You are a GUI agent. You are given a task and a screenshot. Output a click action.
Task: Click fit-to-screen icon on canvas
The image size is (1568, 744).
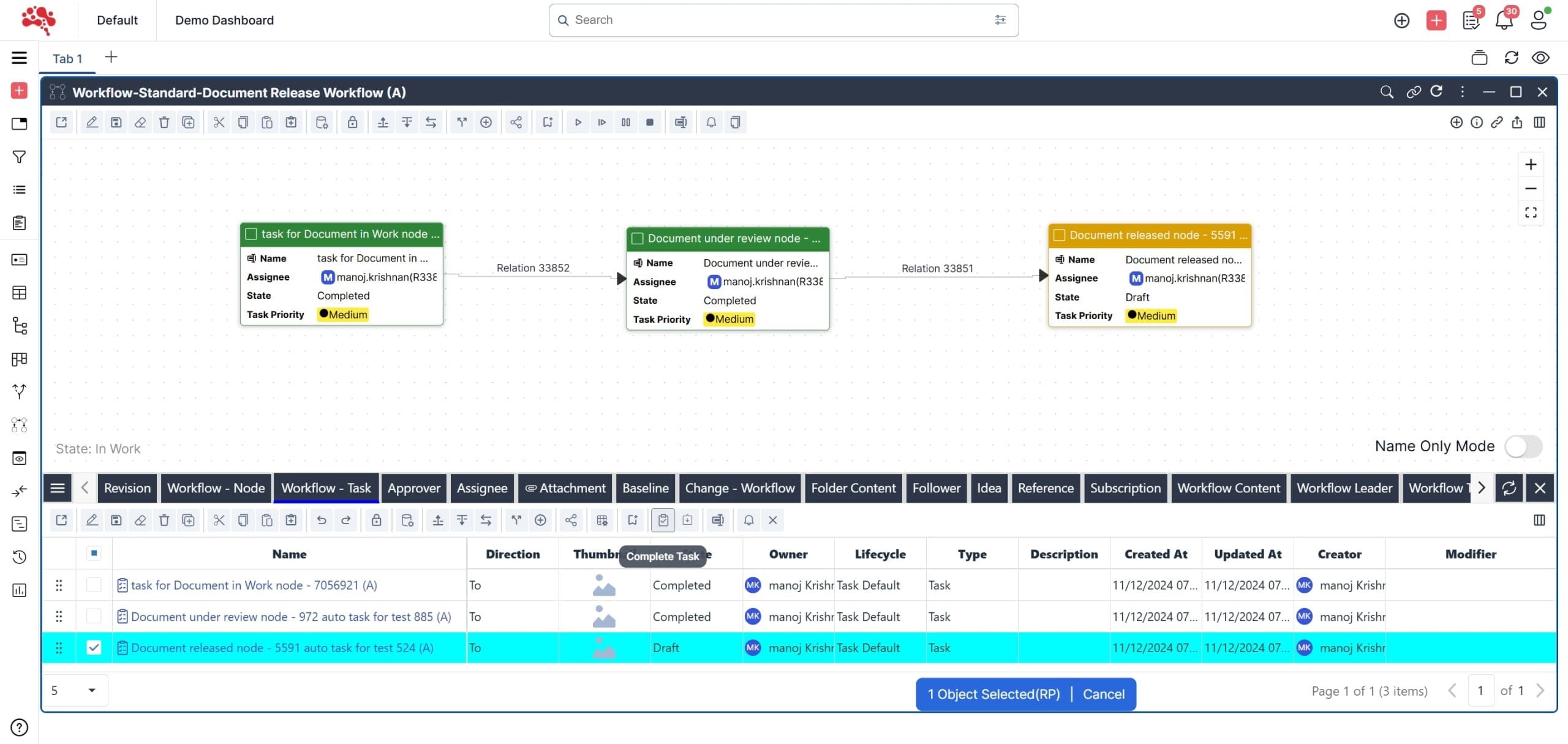coord(1530,212)
